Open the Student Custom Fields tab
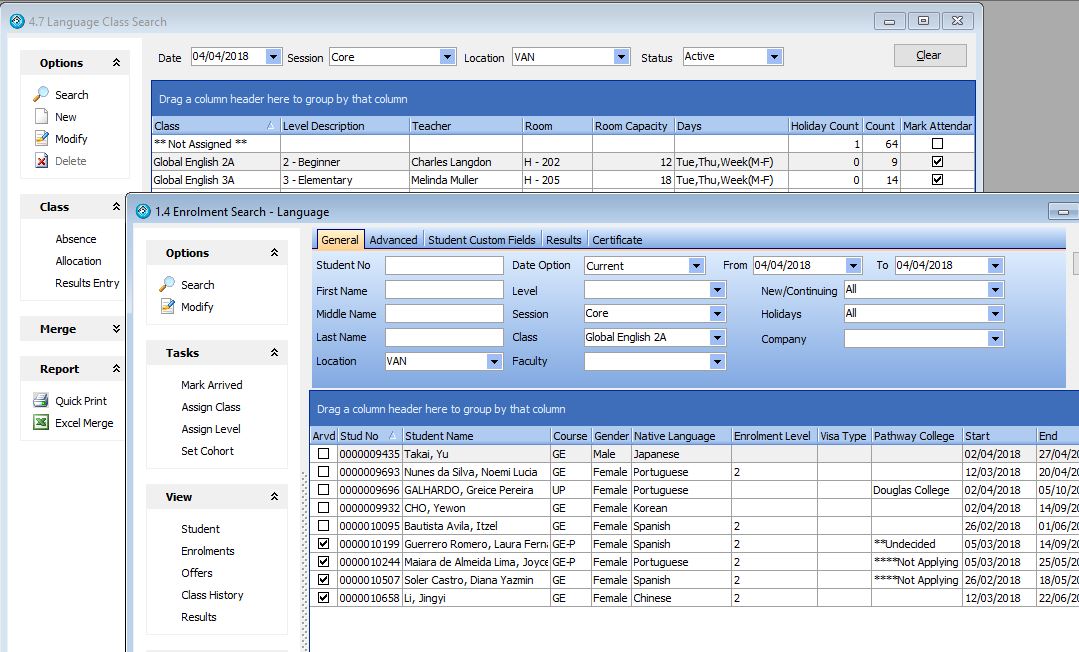Image resolution: width=1079 pixels, height=652 pixels. pyautogui.click(x=481, y=240)
